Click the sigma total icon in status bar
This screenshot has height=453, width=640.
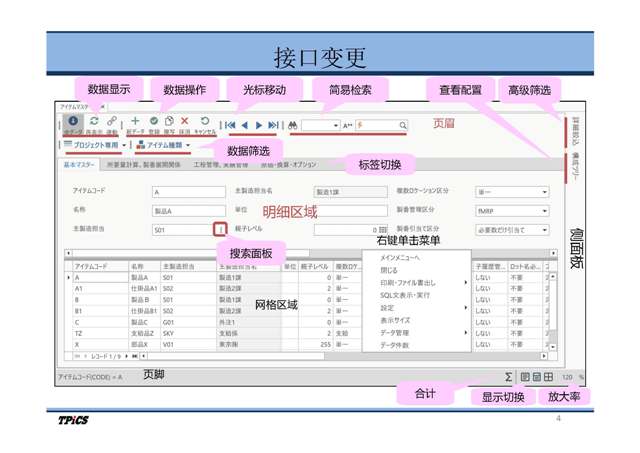508,378
